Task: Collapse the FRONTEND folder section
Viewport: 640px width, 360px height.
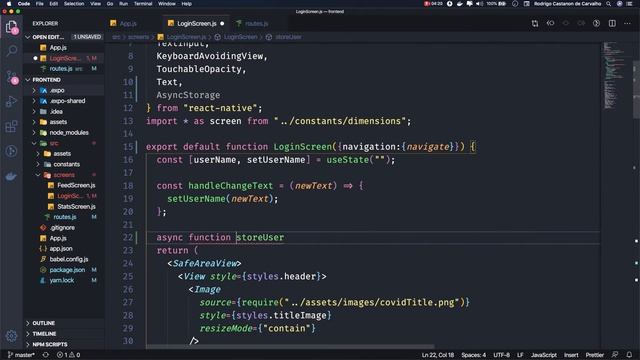Action: pyautogui.click(x=28, y=80)
